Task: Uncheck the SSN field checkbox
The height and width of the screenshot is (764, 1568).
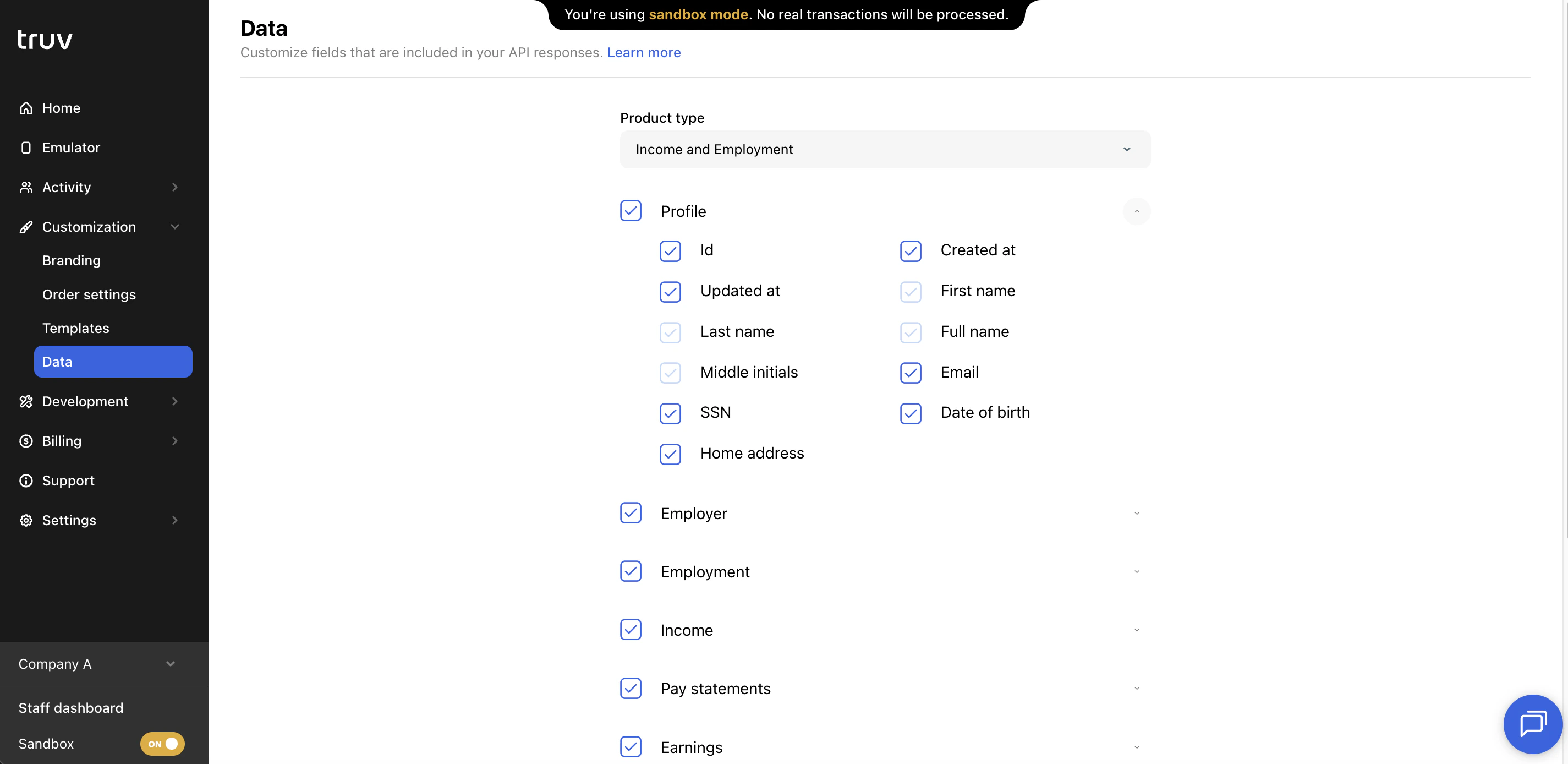Action: [x=670, y=413]
